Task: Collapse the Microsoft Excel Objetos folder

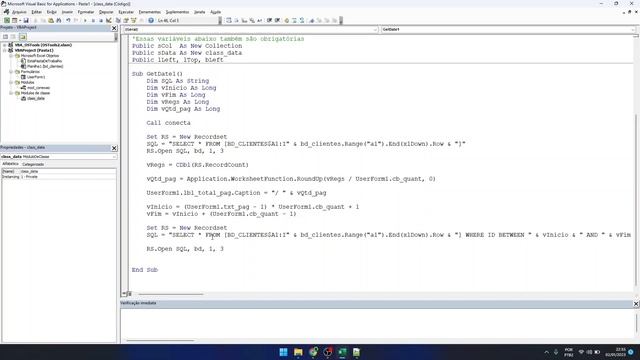Action: (x=11, y=56)
